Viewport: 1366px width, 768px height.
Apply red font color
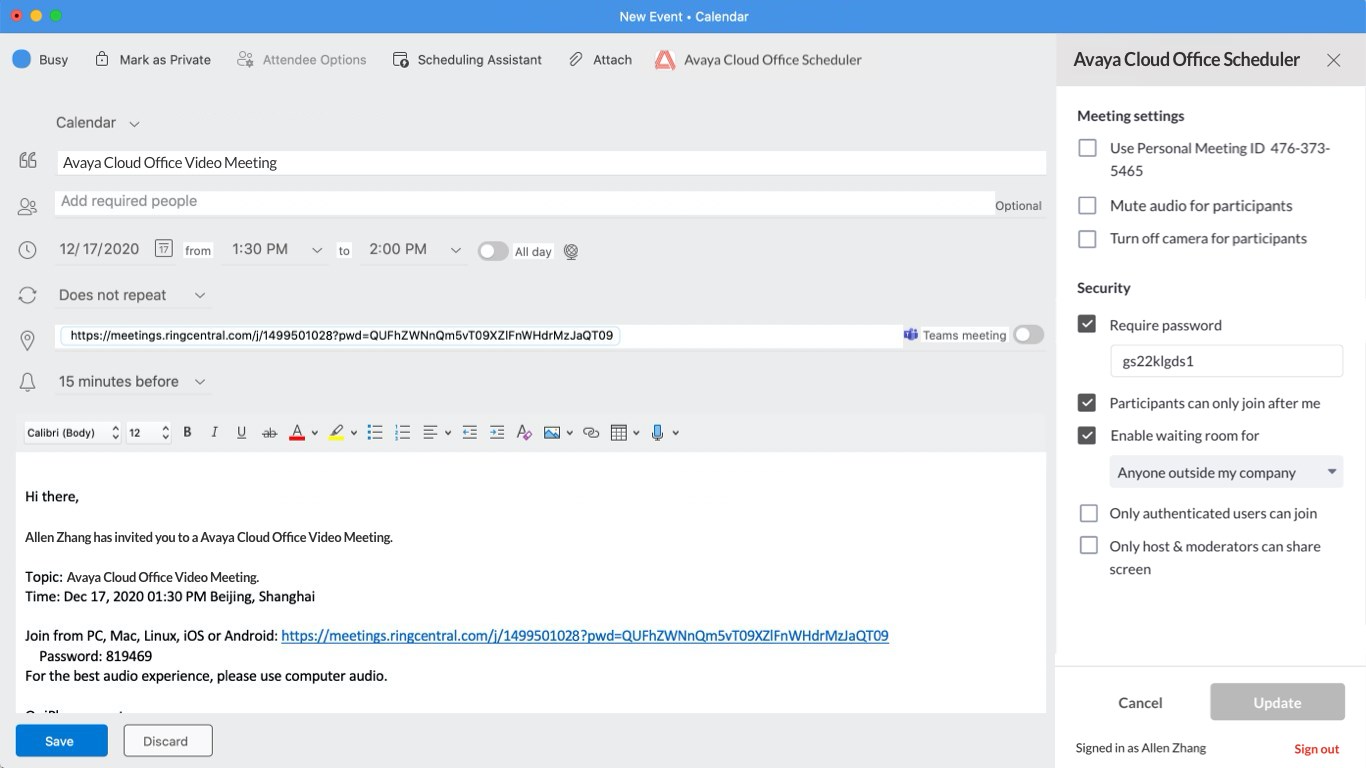coord(297,432)
